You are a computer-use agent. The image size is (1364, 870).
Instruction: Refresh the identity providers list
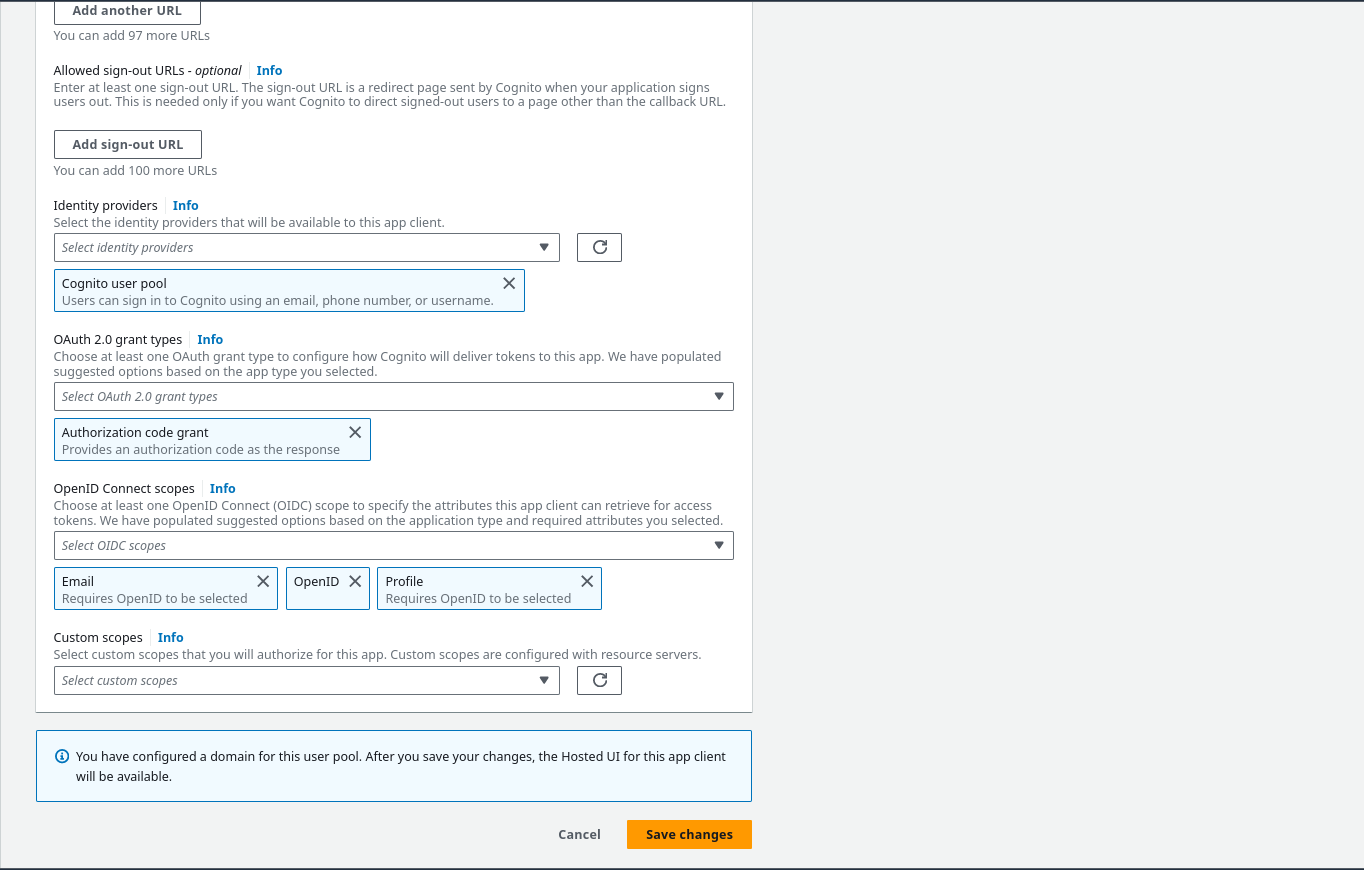pos(599,247)
